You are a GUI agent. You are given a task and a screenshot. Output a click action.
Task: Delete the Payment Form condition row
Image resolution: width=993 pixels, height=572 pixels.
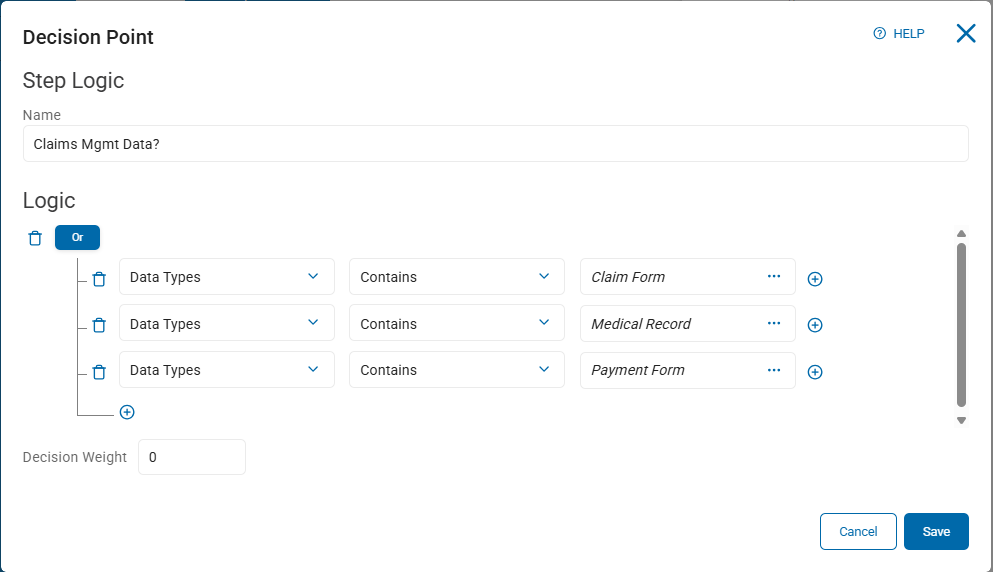click(99, 372)
